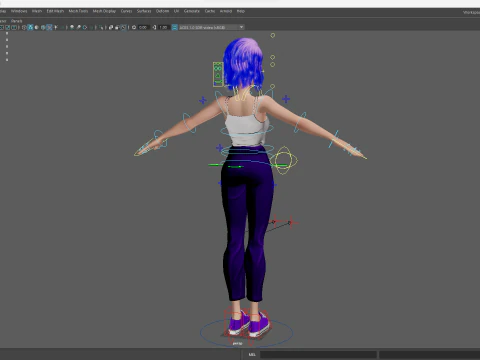Click the character's blue hair mesh

click(x=243, y=63)
